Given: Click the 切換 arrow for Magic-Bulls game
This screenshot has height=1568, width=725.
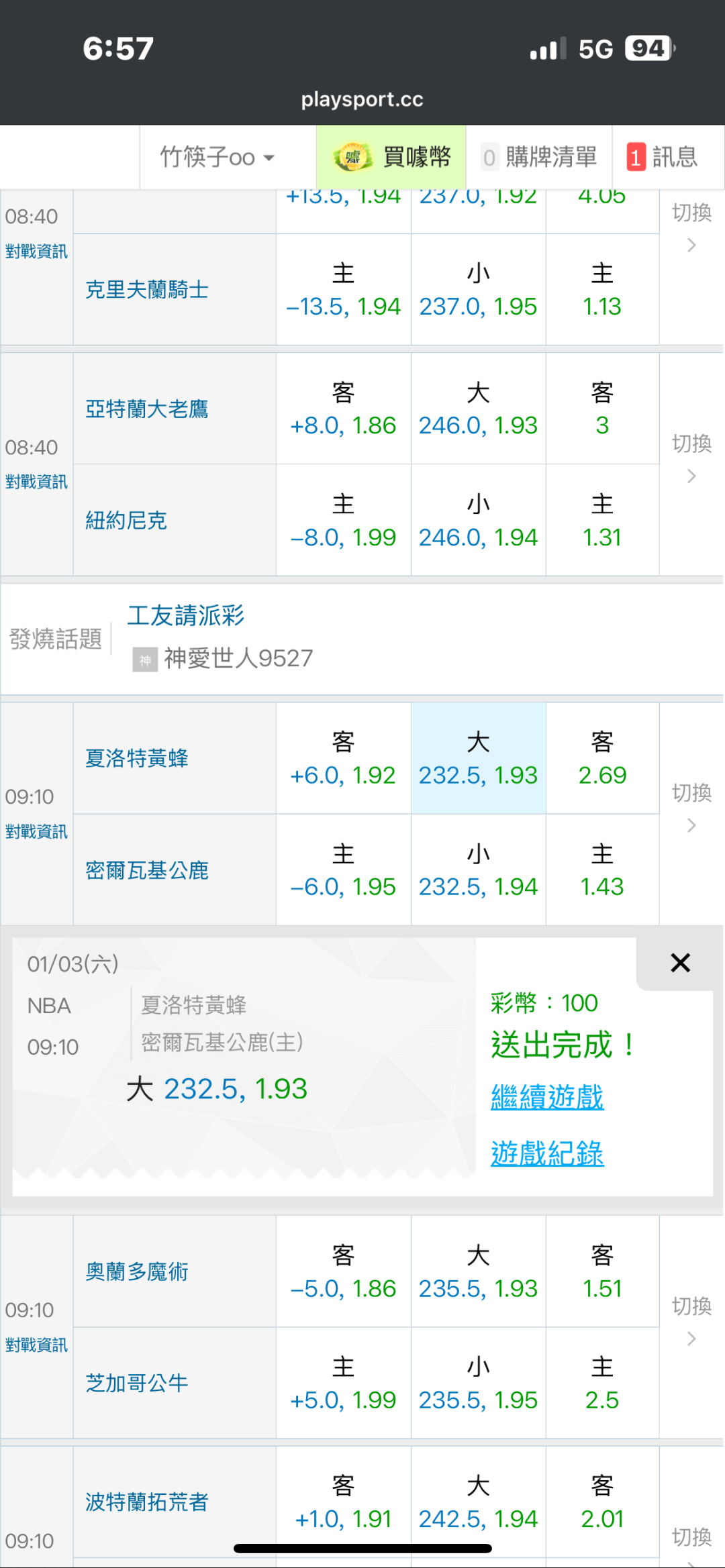Looking at the screenshot, I should tap(691, 1339).
